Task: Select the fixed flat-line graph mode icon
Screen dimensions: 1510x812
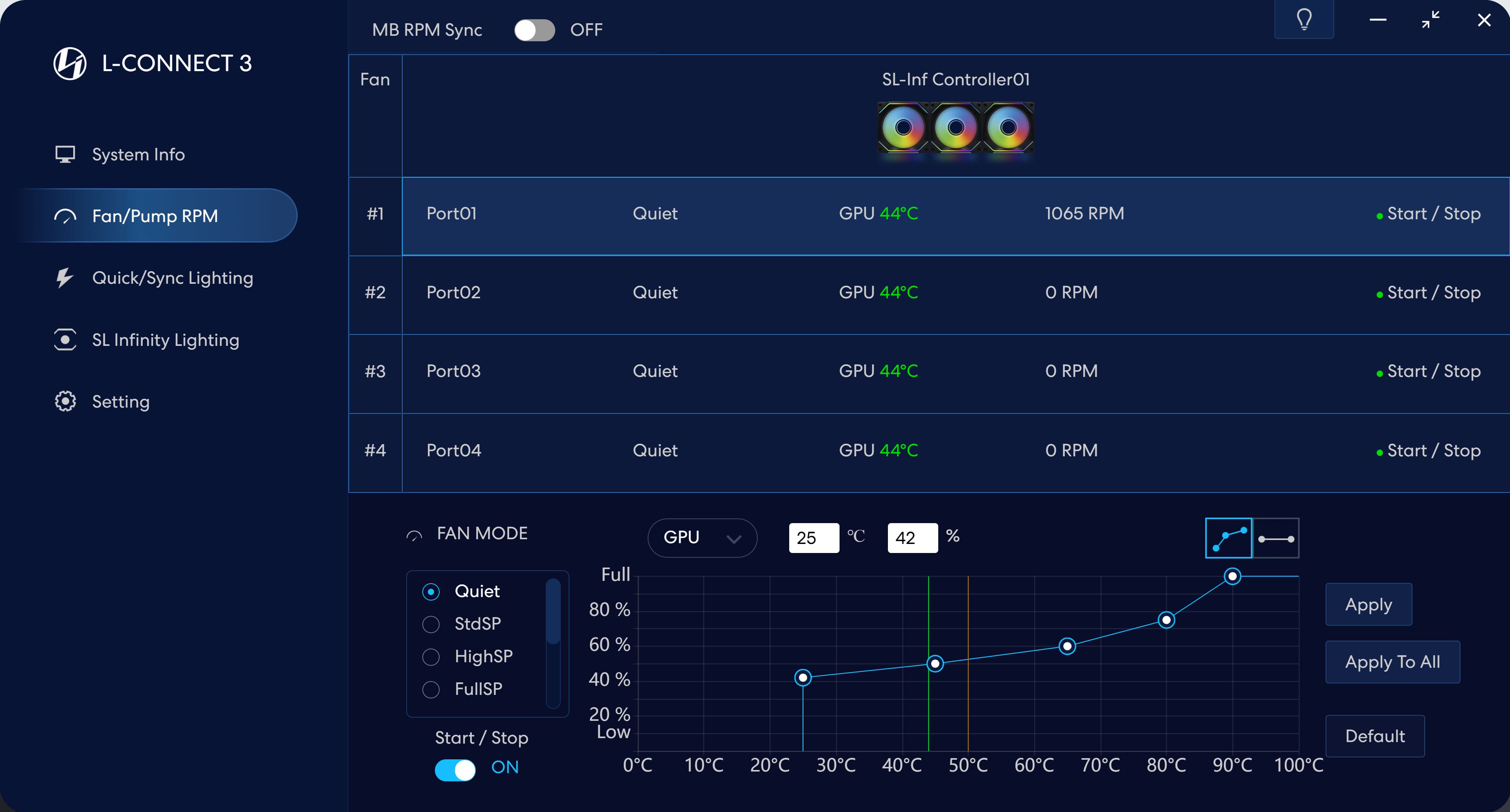Action: (1276, 538)
